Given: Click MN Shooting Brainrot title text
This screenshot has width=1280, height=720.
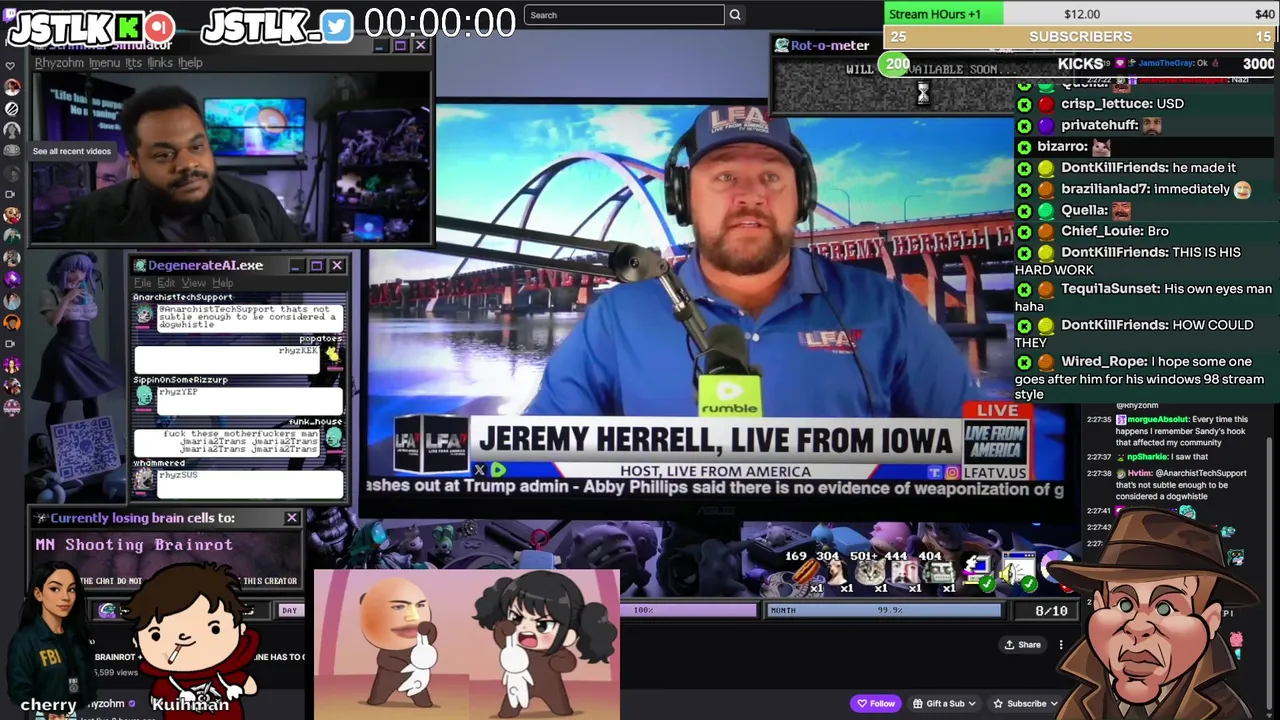Looking at the screenshot, I should click(134, 545).
